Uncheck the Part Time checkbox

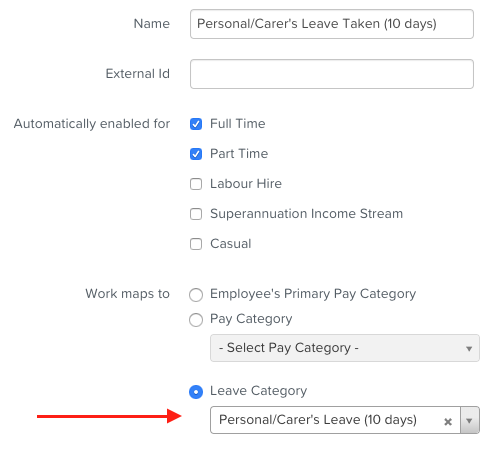point(196,154)
